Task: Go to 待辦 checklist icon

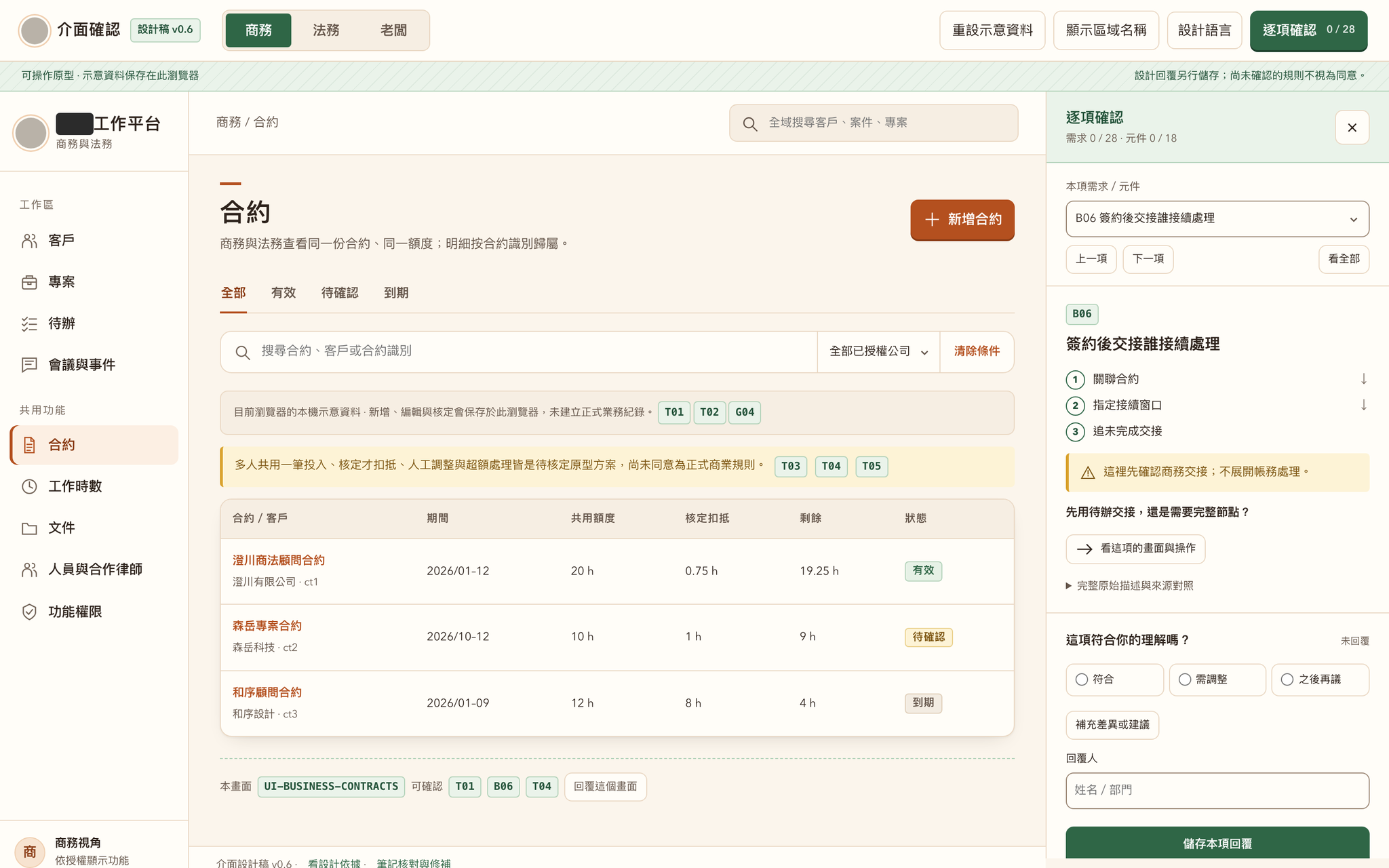Action: (29, 323)
